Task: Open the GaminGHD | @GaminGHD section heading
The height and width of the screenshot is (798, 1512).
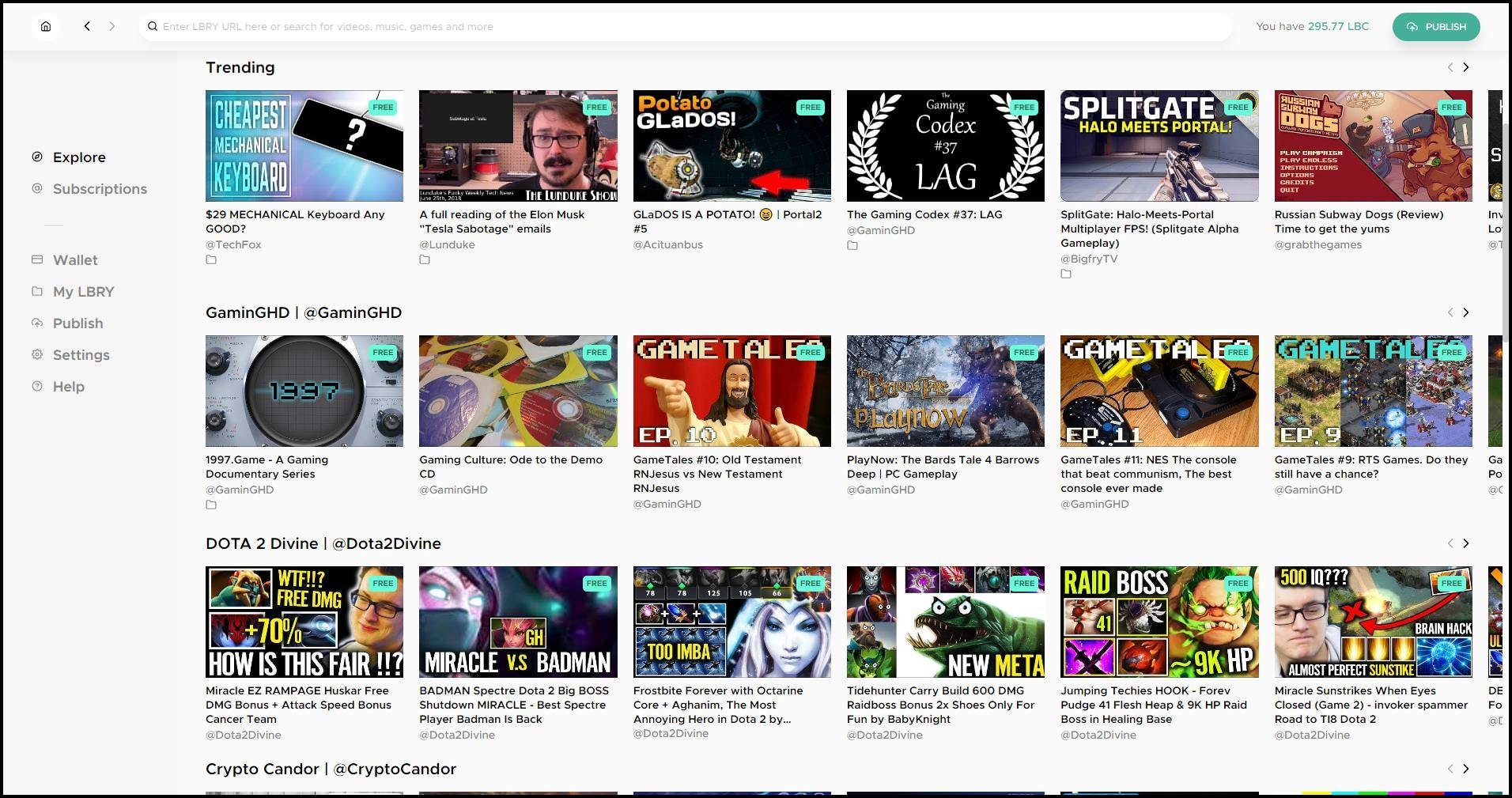Action: click(x=304, y=312)
